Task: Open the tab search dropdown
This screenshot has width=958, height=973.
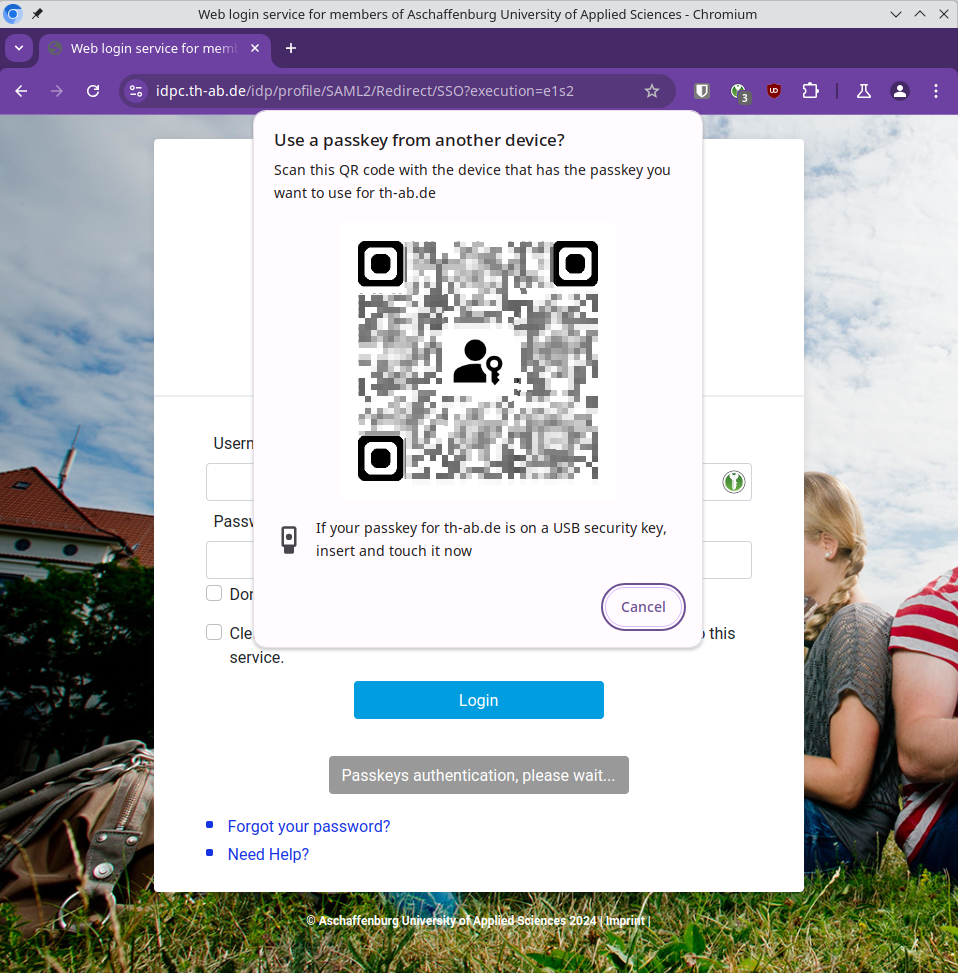Action: [x=19, y=48]
